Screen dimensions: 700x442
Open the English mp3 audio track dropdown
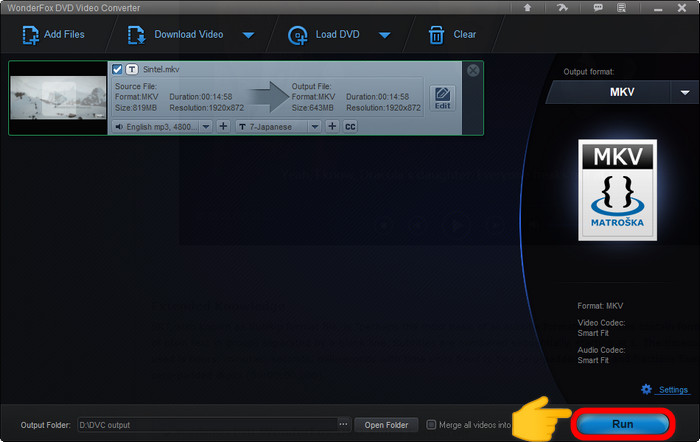click(205, 127)
